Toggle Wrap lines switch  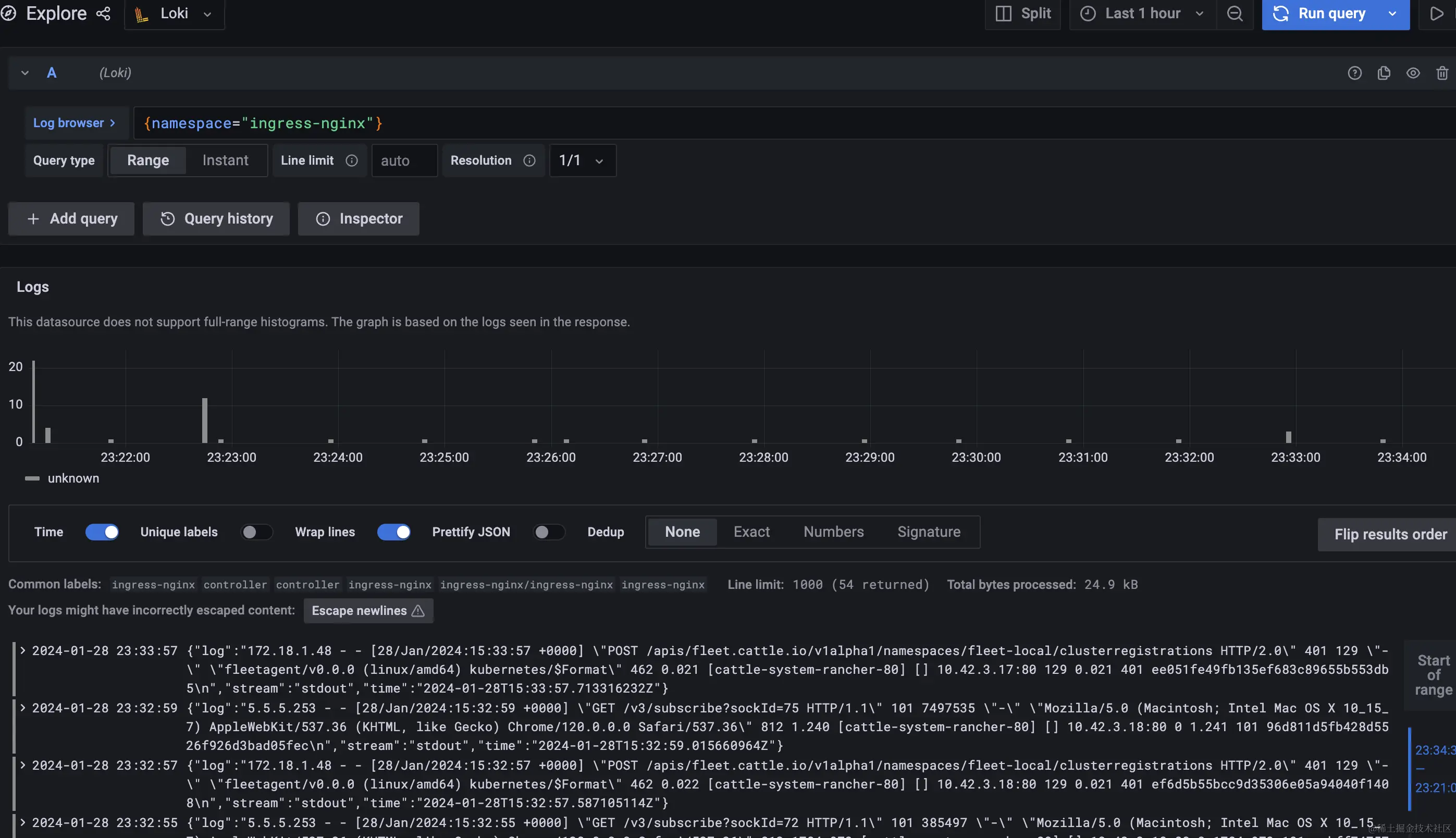pyautogui.click(x=394, y=533)
